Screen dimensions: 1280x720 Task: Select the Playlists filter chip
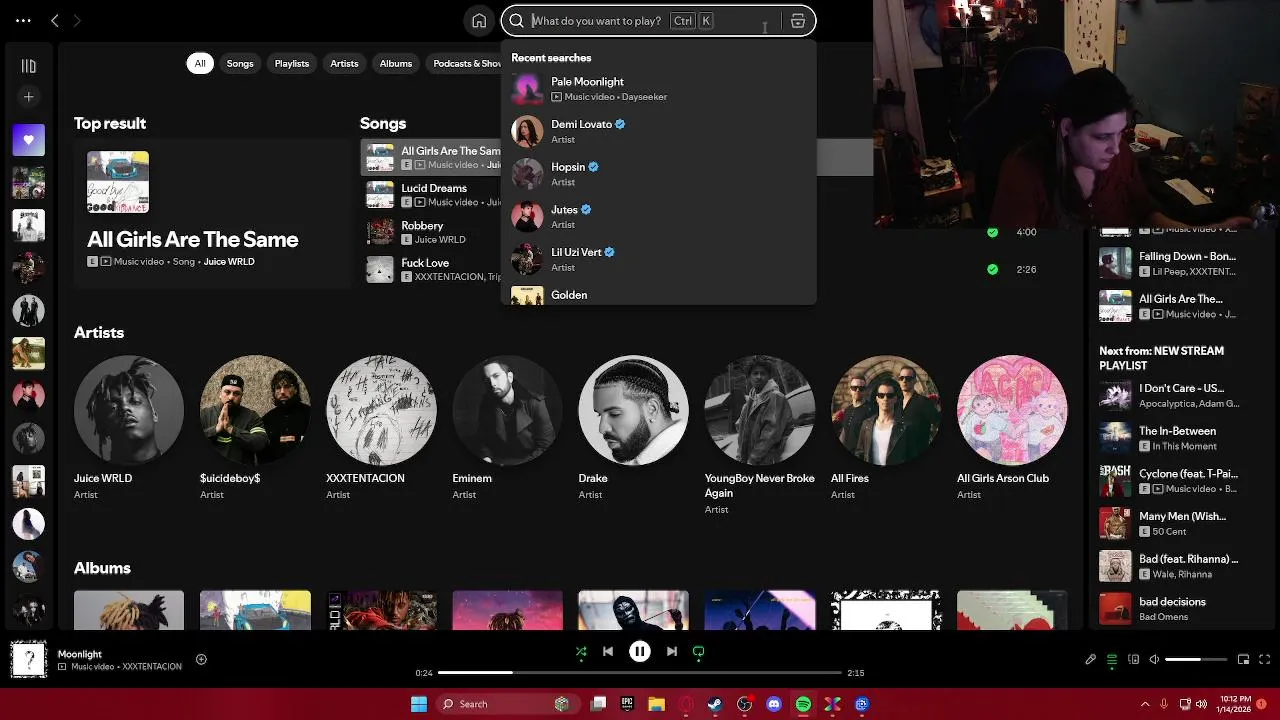[x=292, y=63]
